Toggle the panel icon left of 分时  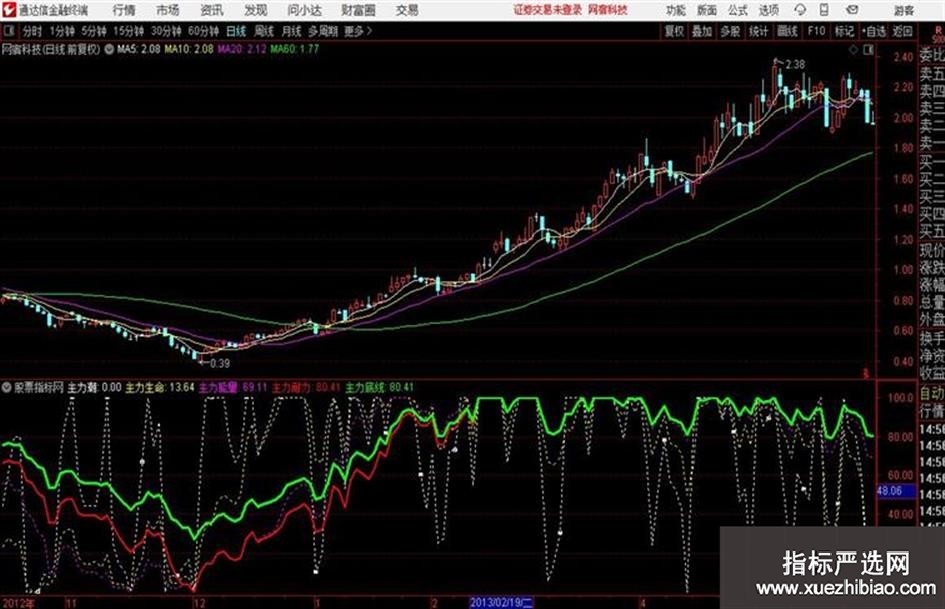point(8,30)
